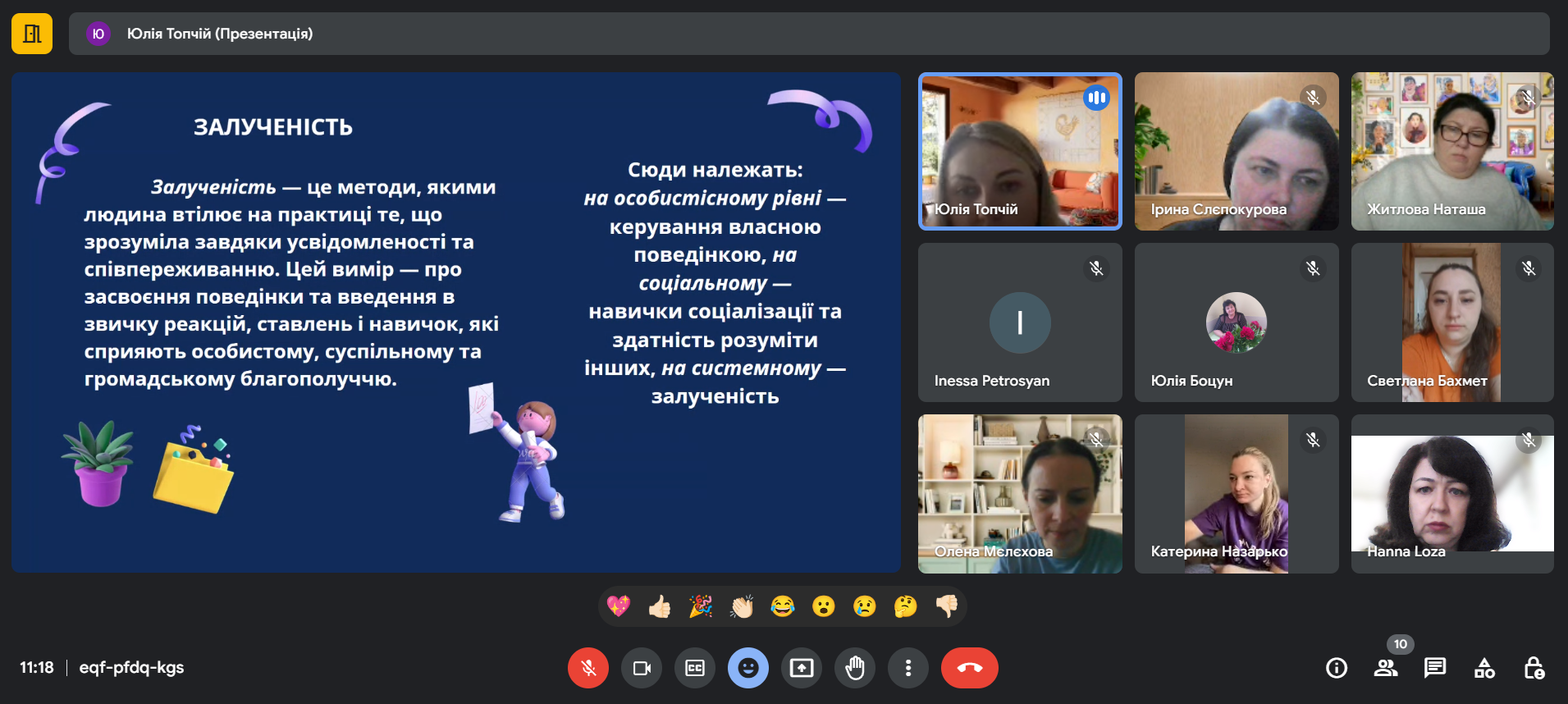1568x704 pixels.
Task: Raise hand in the meeting
Action: (855, 668)
